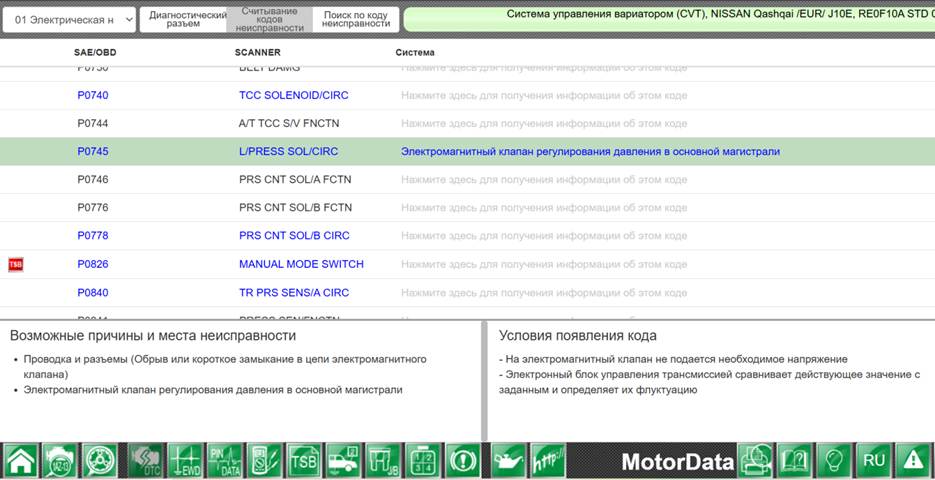The width and height of the screenshot is (935, 480).
Task: Click 'TR PRS SENS/A CIRC' scanner entry
Action: pos(294,293)
